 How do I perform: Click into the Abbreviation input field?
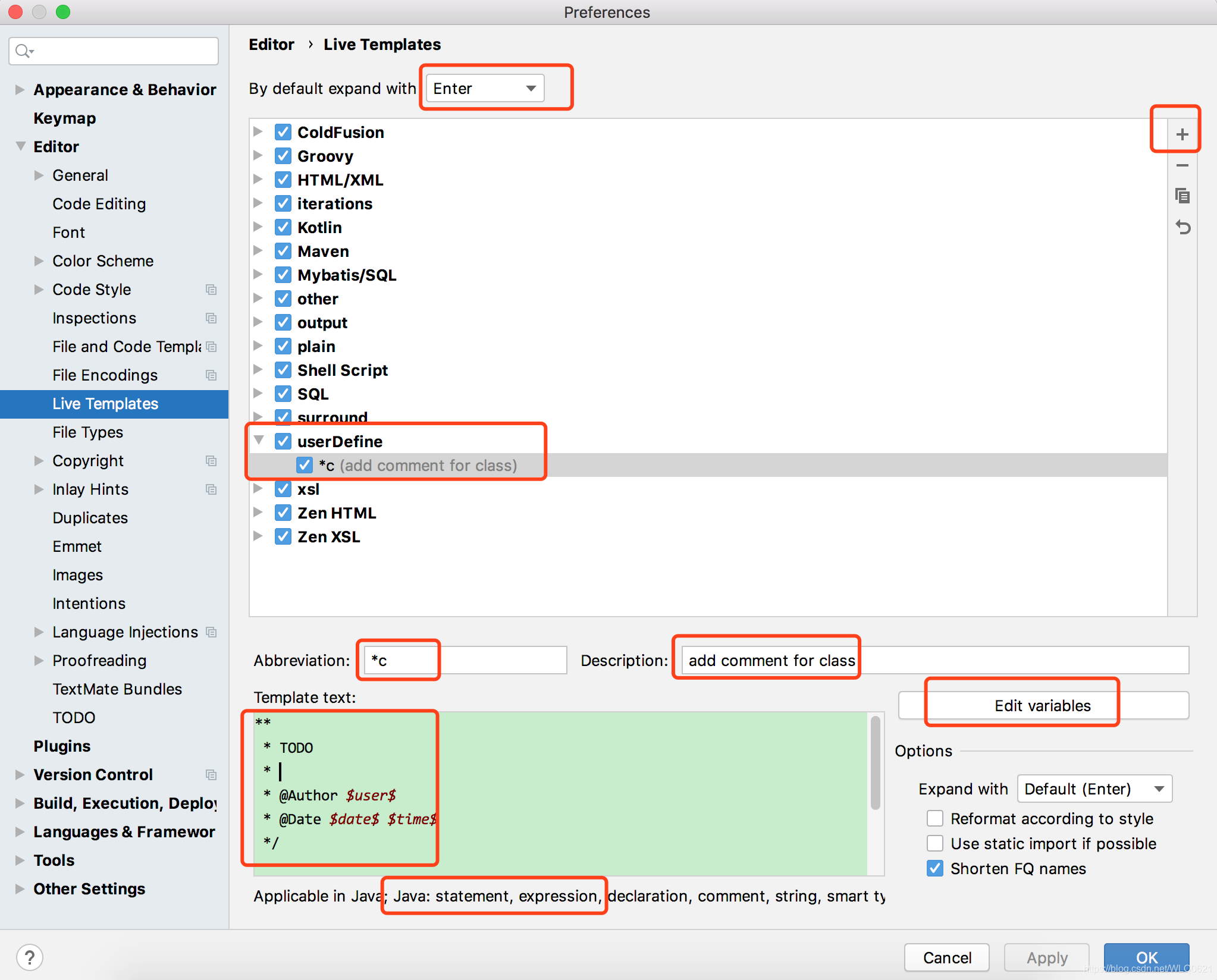(464, 661)
